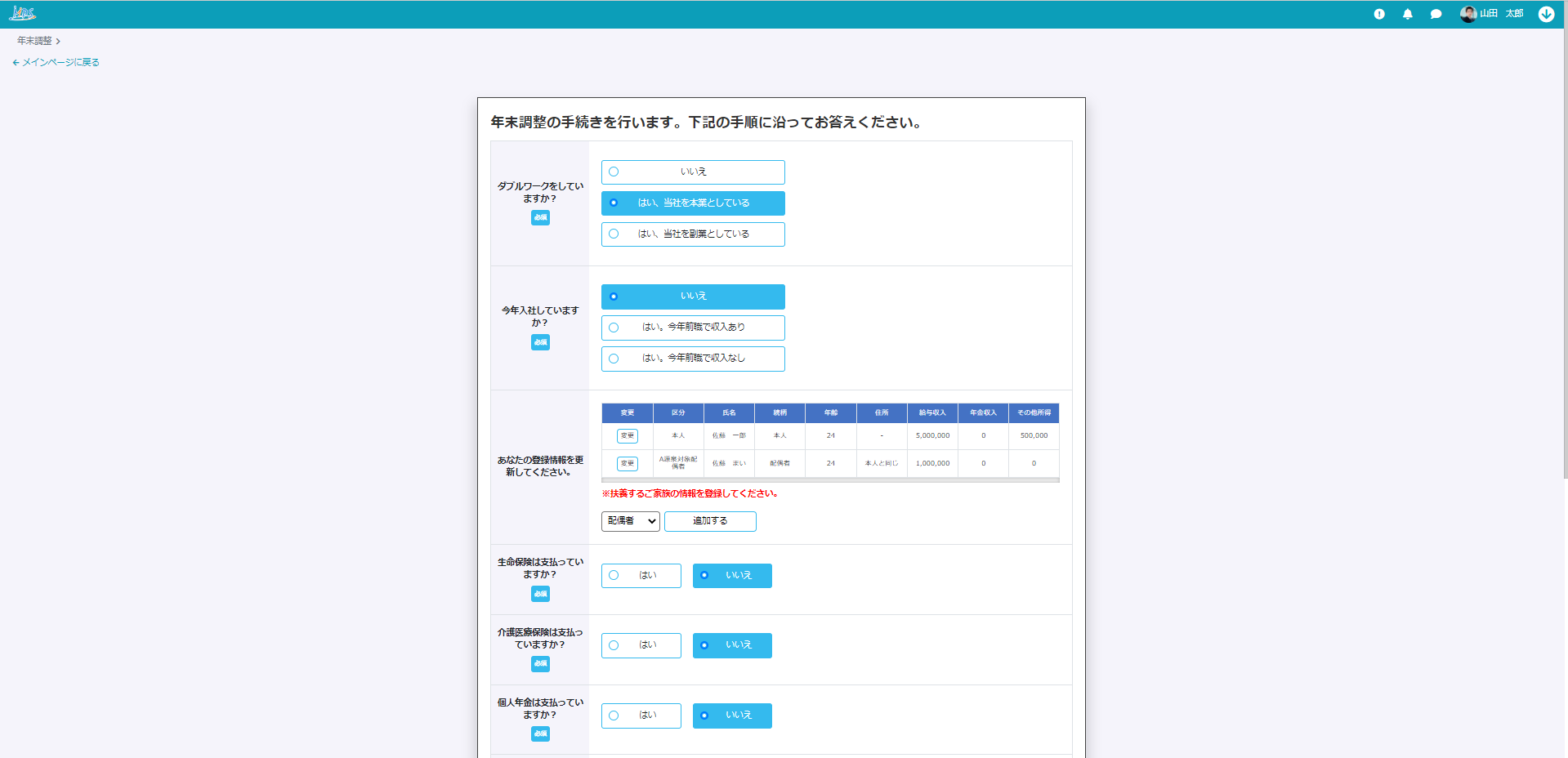1568x758 pixels.
Task: Open the alert exclamation icon
Action: click(1379, 14)
